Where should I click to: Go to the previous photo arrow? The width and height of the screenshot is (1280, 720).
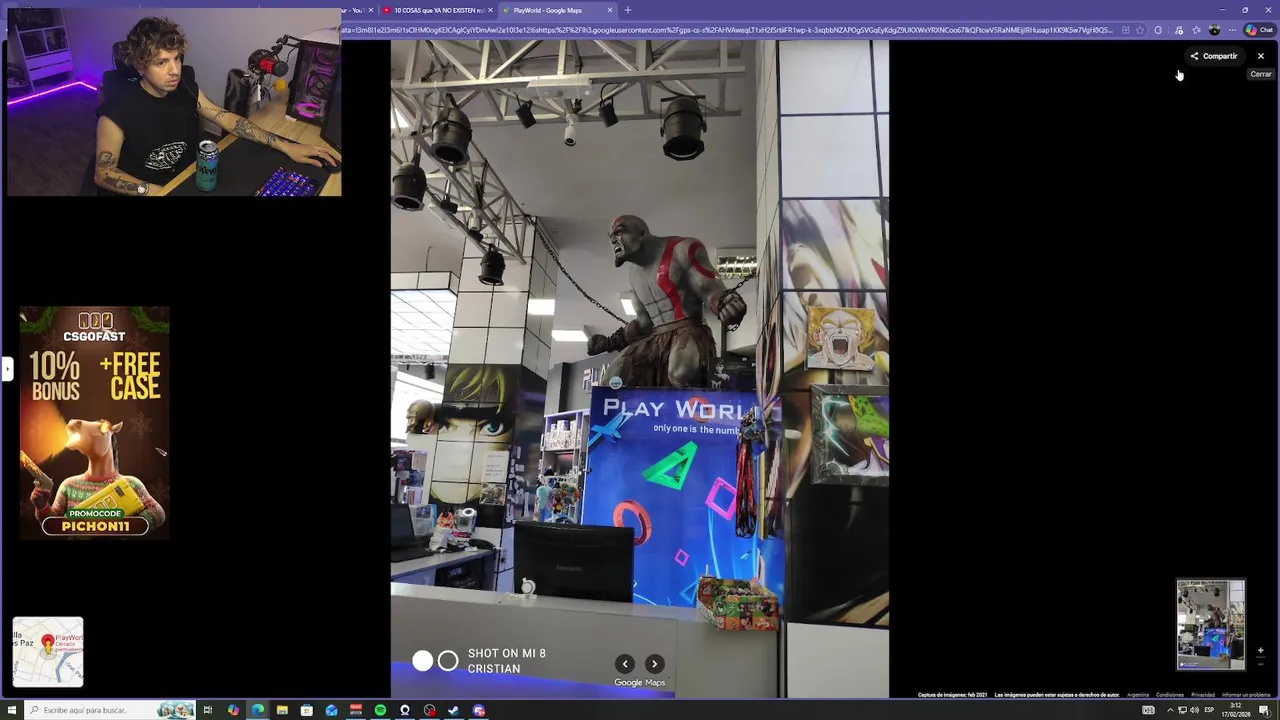tap(625, 663)
